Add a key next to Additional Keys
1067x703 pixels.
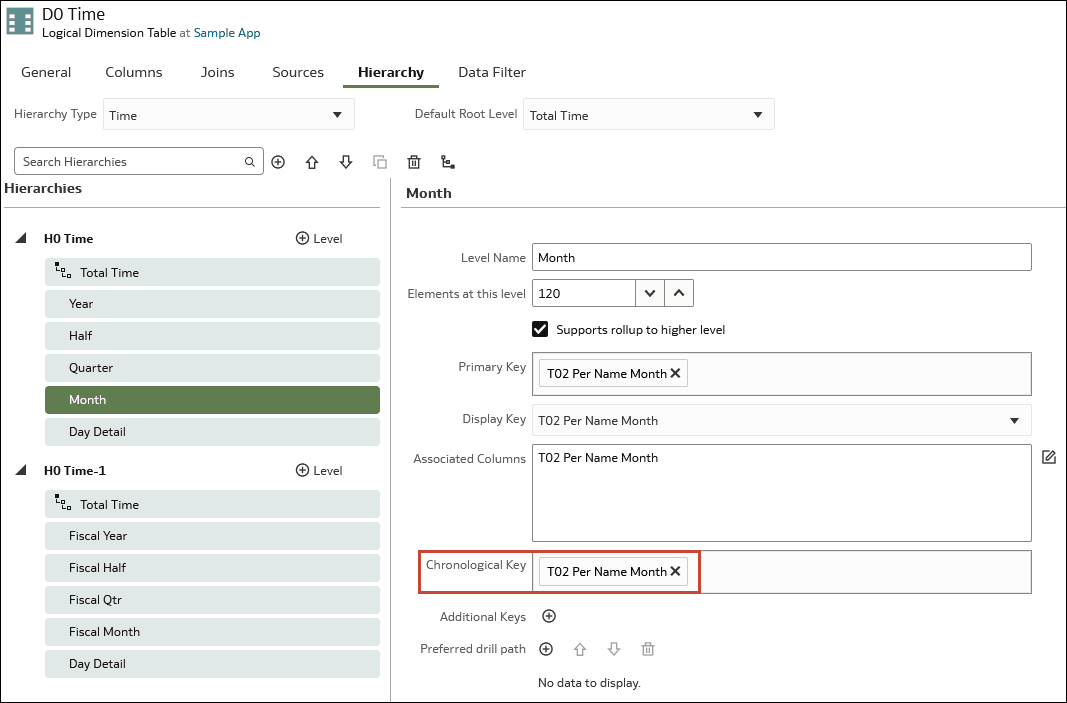pos(549,617)
